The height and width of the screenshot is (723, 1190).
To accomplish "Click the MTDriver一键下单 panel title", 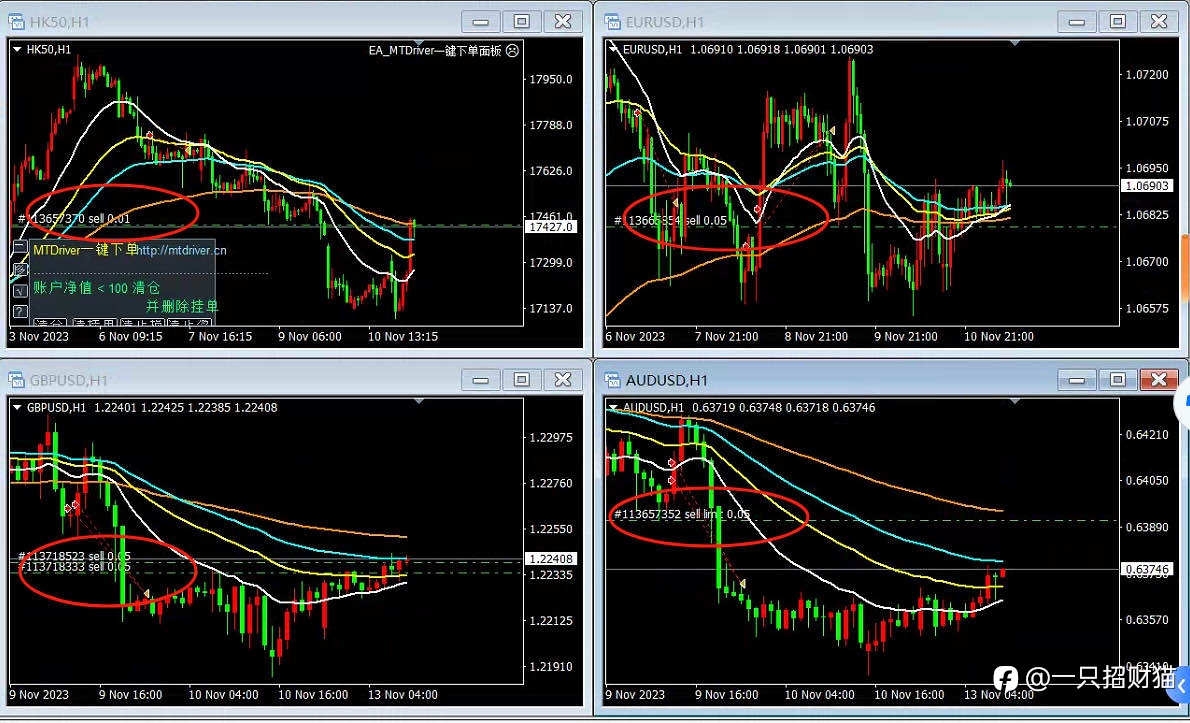I will (85, 250).
